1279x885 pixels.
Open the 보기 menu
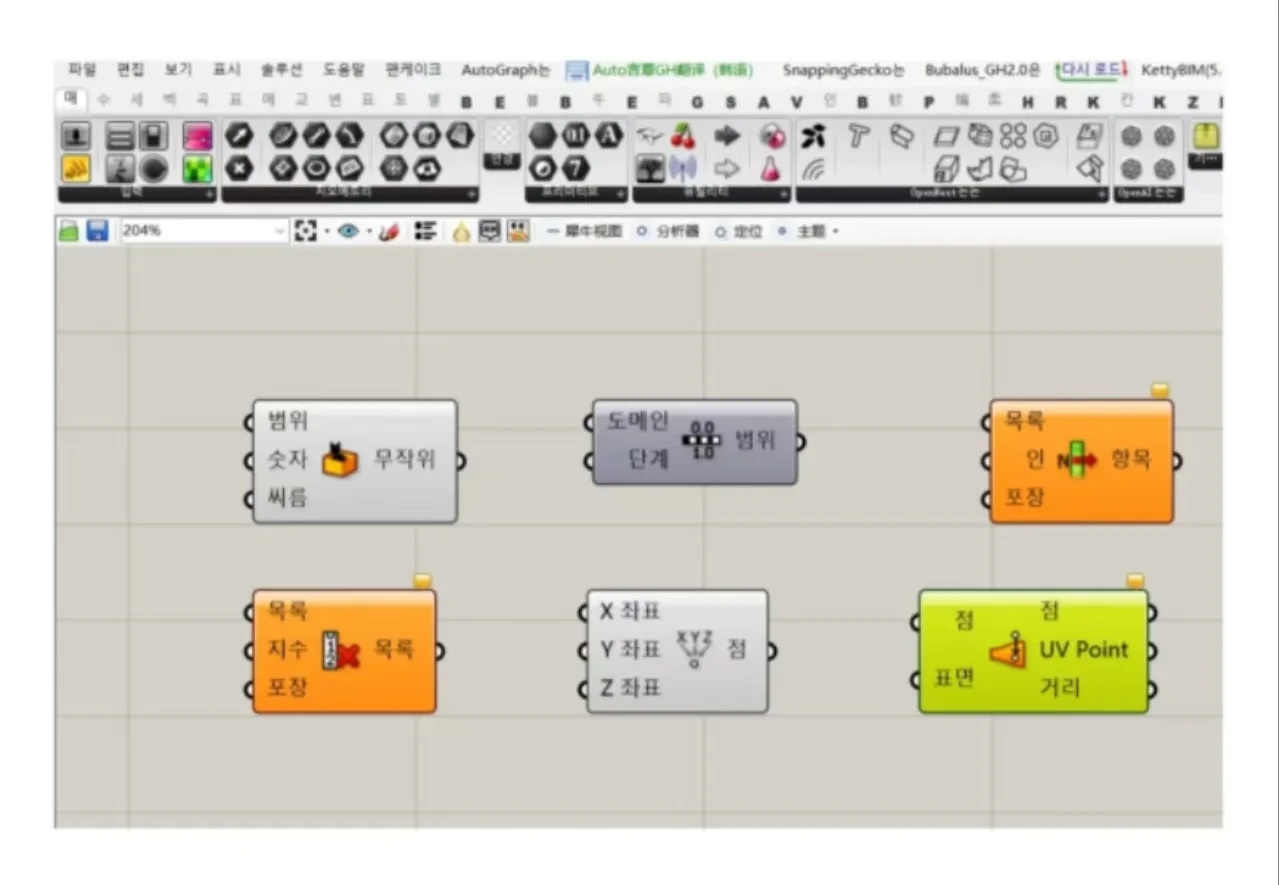[178, 70]
